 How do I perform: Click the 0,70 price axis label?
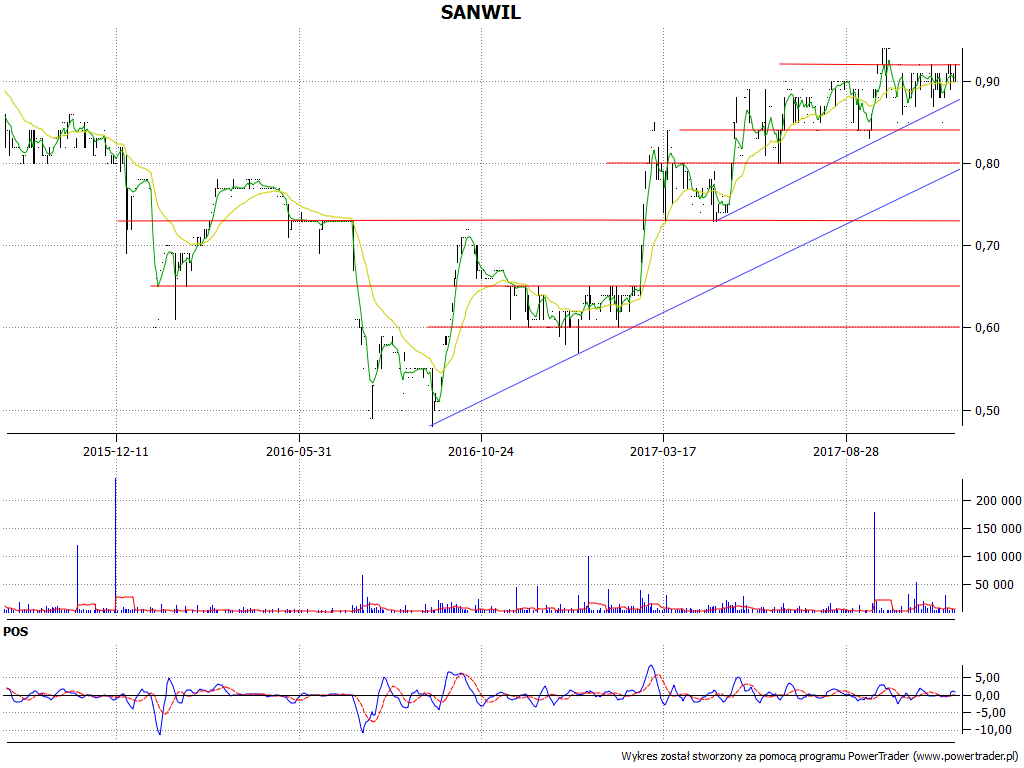(987, 246)
